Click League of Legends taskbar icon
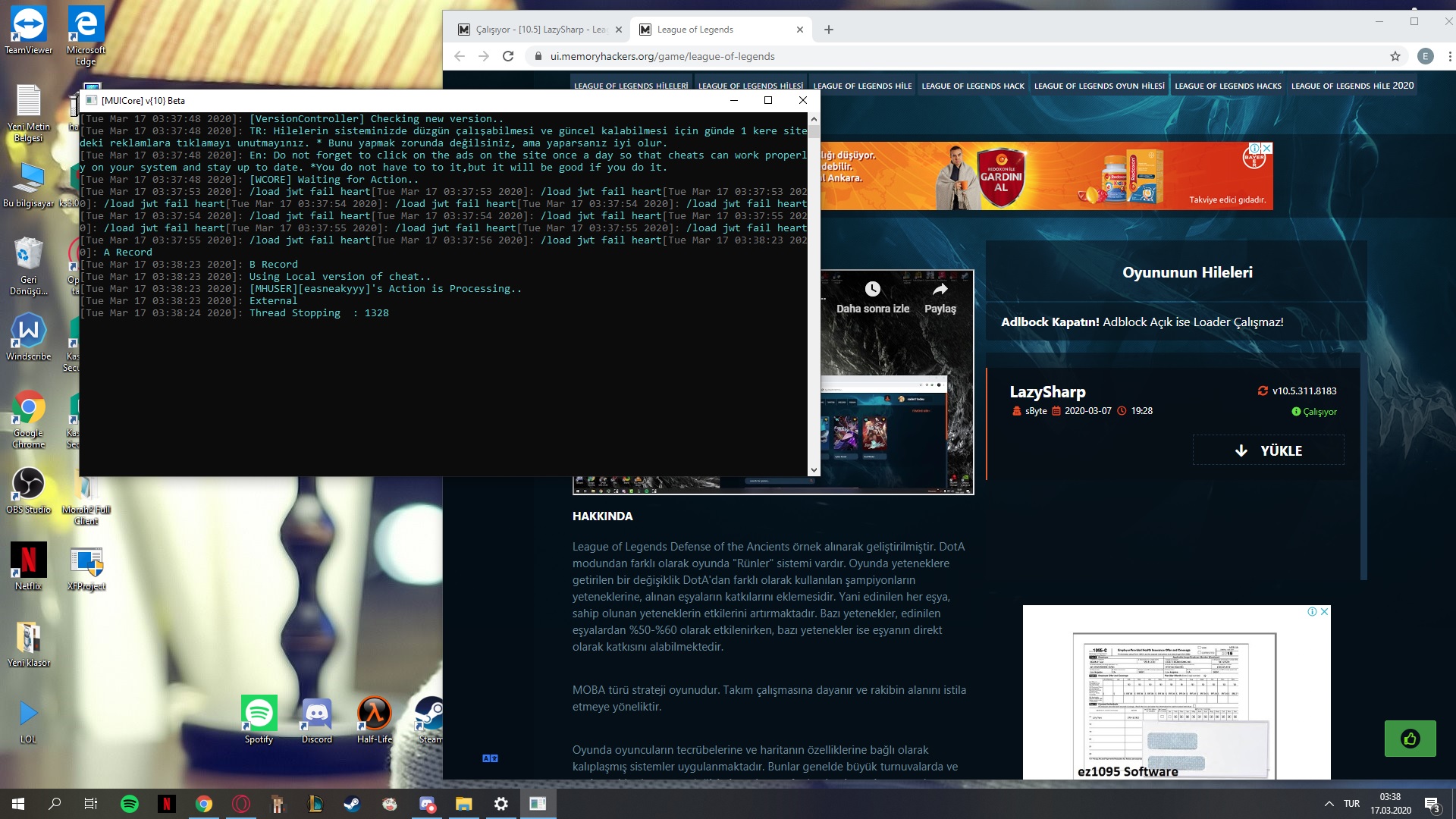 click(315, 804)
